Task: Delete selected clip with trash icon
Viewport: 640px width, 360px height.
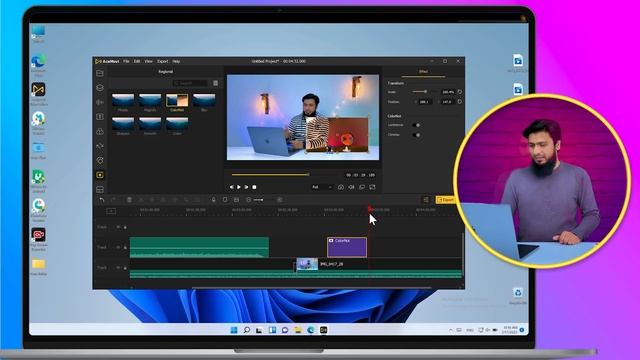Action: (x=129, y=200)
